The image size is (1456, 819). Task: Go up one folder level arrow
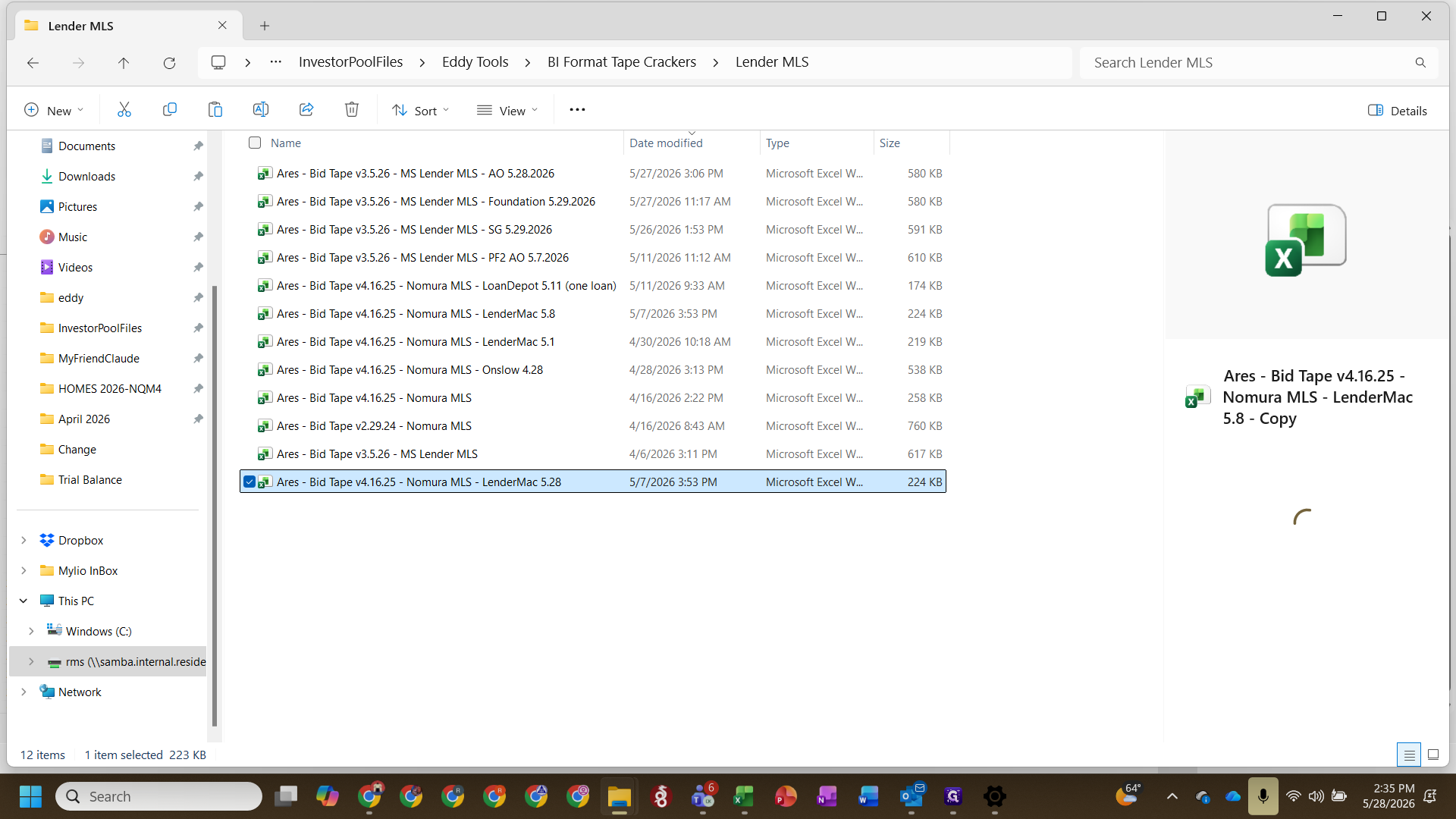124,63
